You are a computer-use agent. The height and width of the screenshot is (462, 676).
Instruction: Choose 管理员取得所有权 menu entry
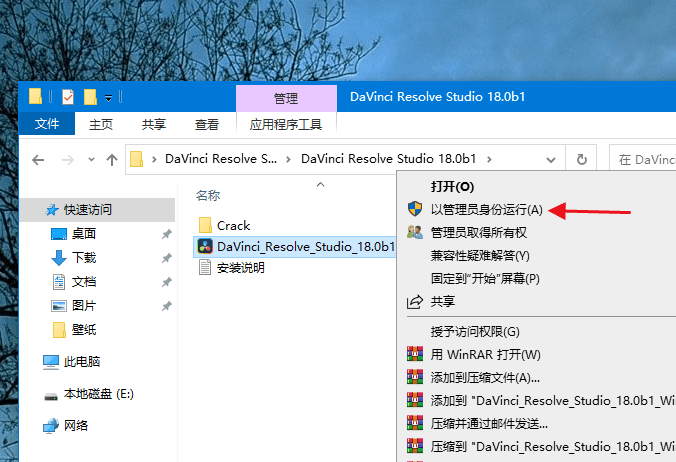coord(479,233)
